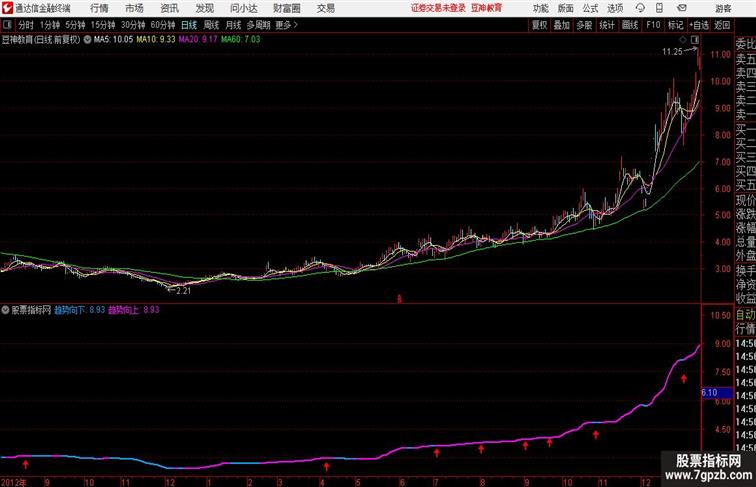Open the 选项 menu

click(x=615, y=8)
